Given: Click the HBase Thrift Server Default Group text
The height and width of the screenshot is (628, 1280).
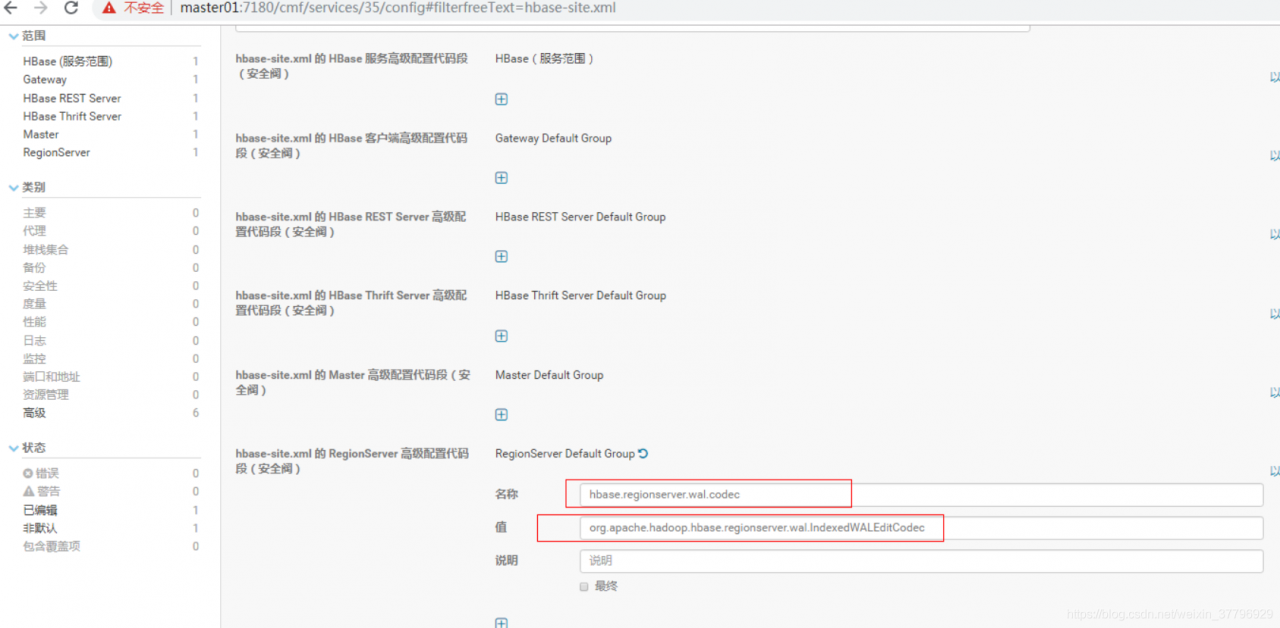Looking at the screenshot, I should [x=580, y=296].
